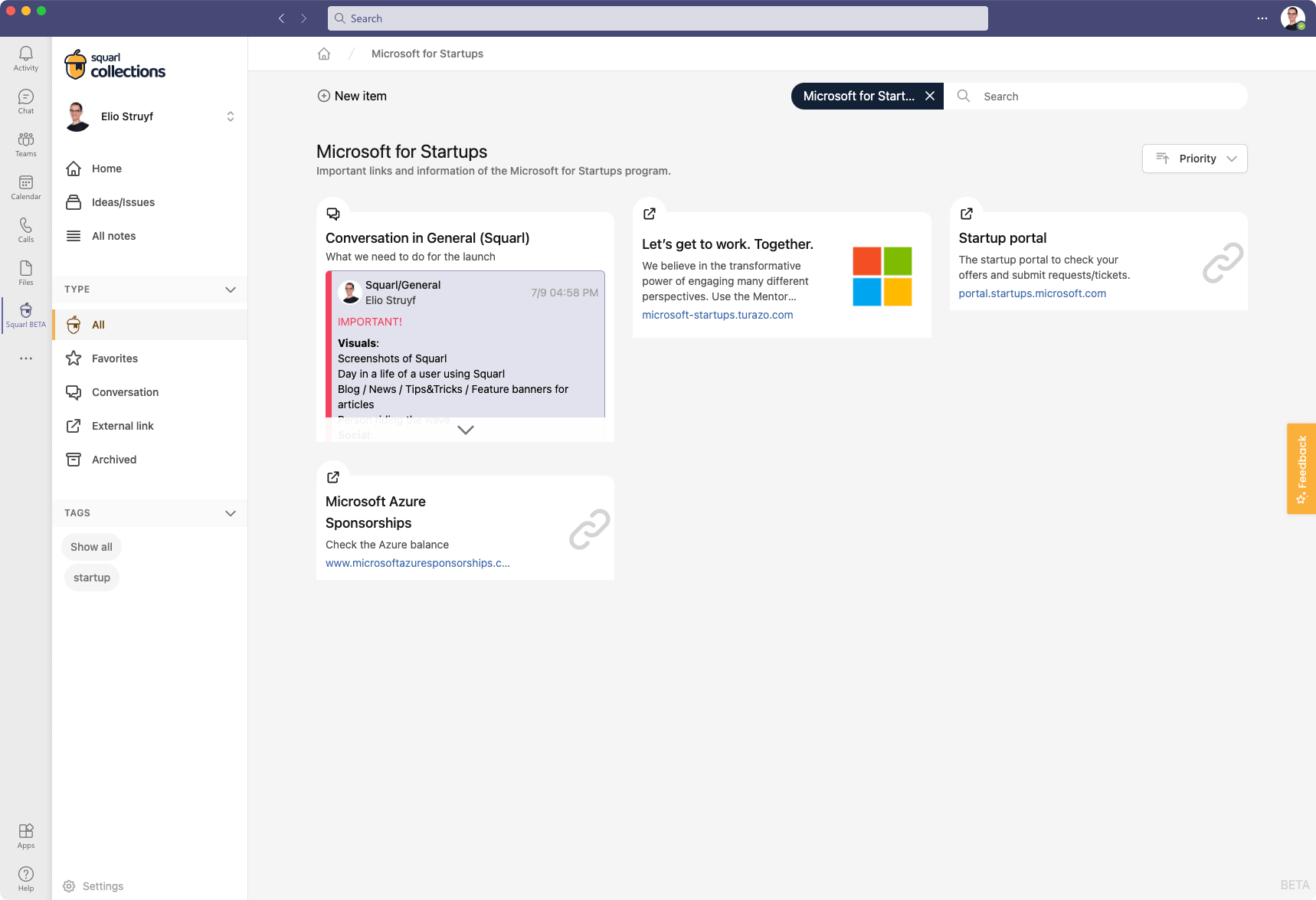Image resolution: width=1316 pixels, height=900 pixels.
Task: Open microsoft-startups.turazo.com link
Action: (718, 315)
